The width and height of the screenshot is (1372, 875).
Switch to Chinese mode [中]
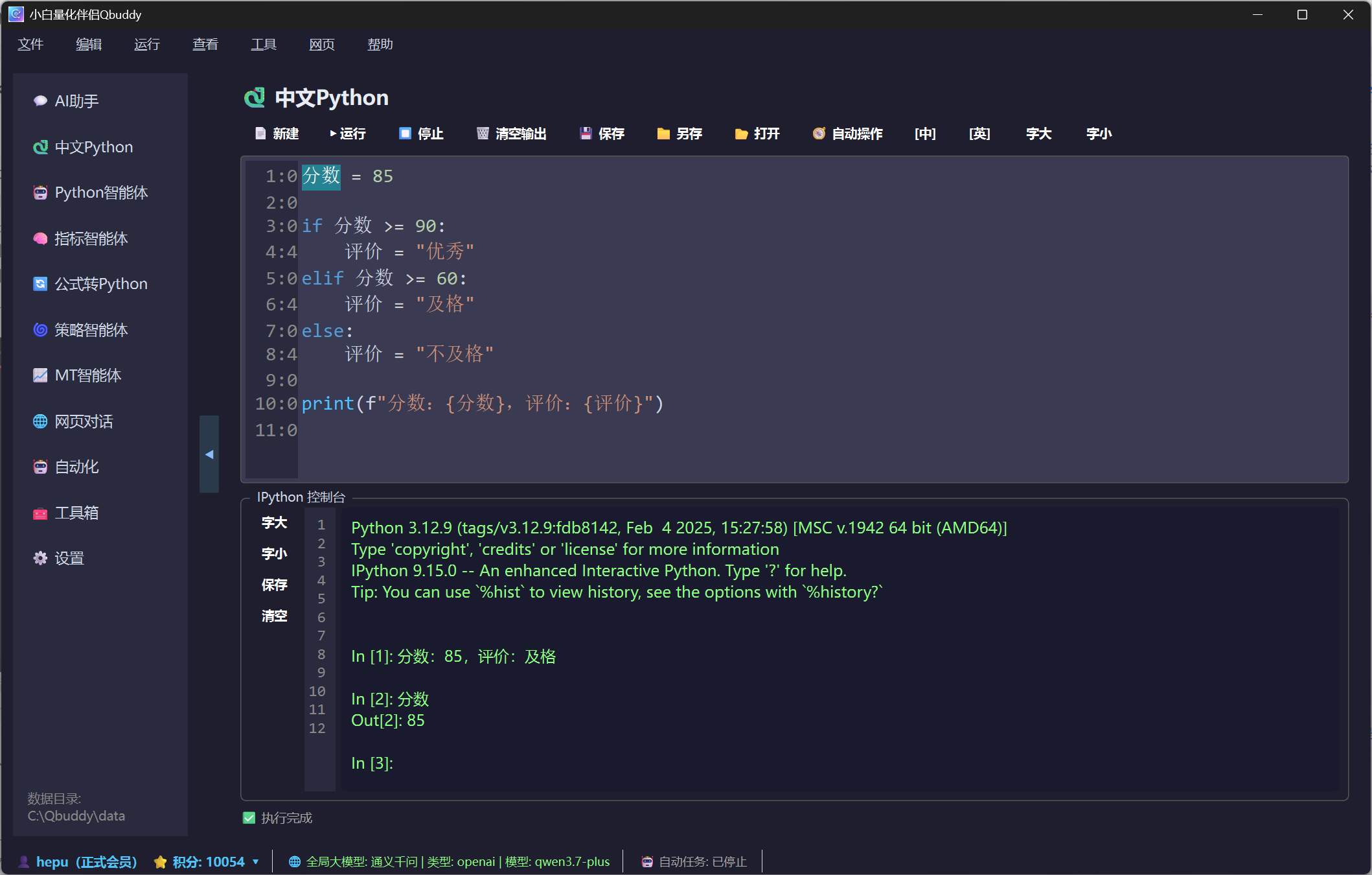pyautogui.click(x=925, y=134)
